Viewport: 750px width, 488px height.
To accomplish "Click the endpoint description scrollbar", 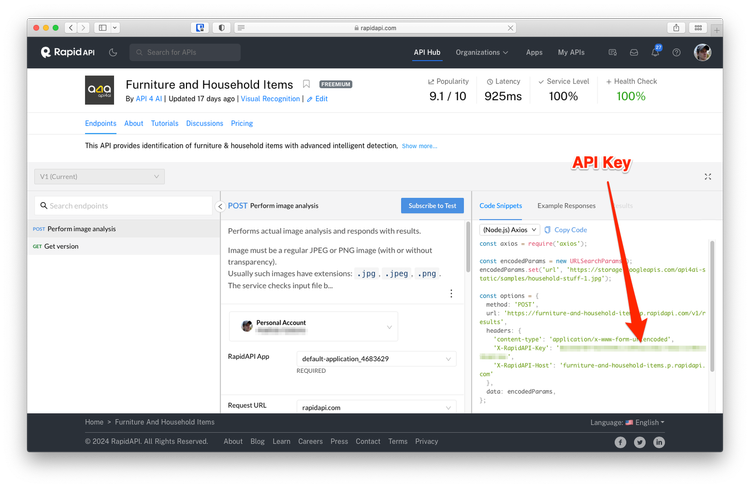I will tap(468, 248).
